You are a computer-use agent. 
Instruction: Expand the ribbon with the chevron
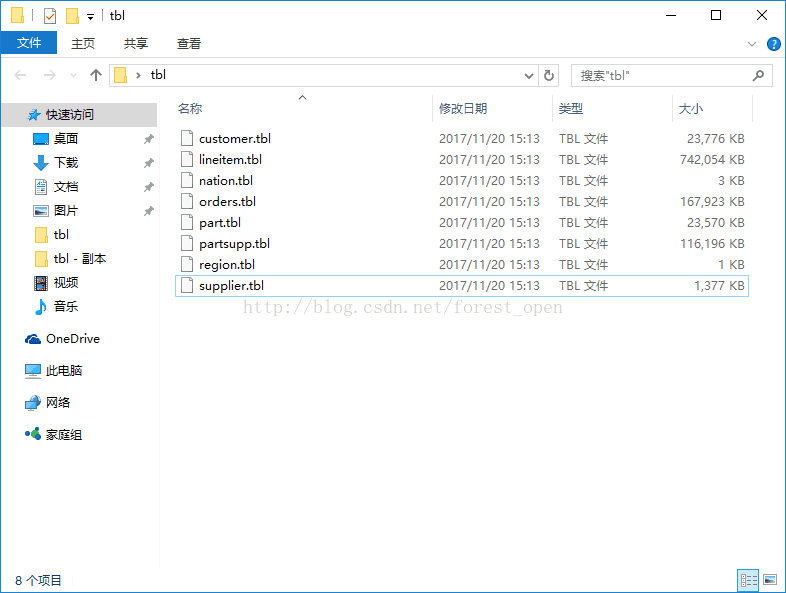752,44
